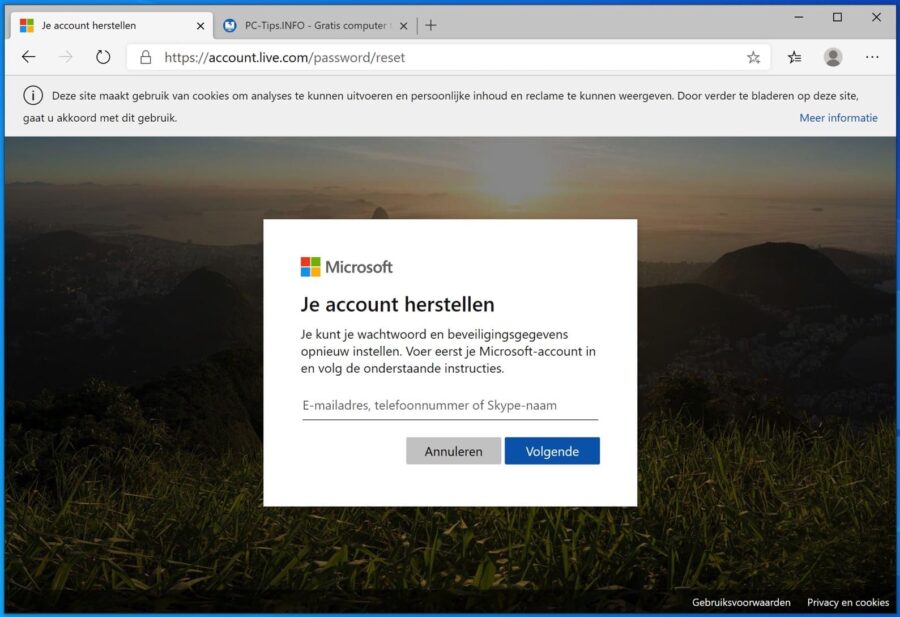Open the browser profile avatar
The height and width of the screenshot is (617, 900).
(x=833, y=57)
